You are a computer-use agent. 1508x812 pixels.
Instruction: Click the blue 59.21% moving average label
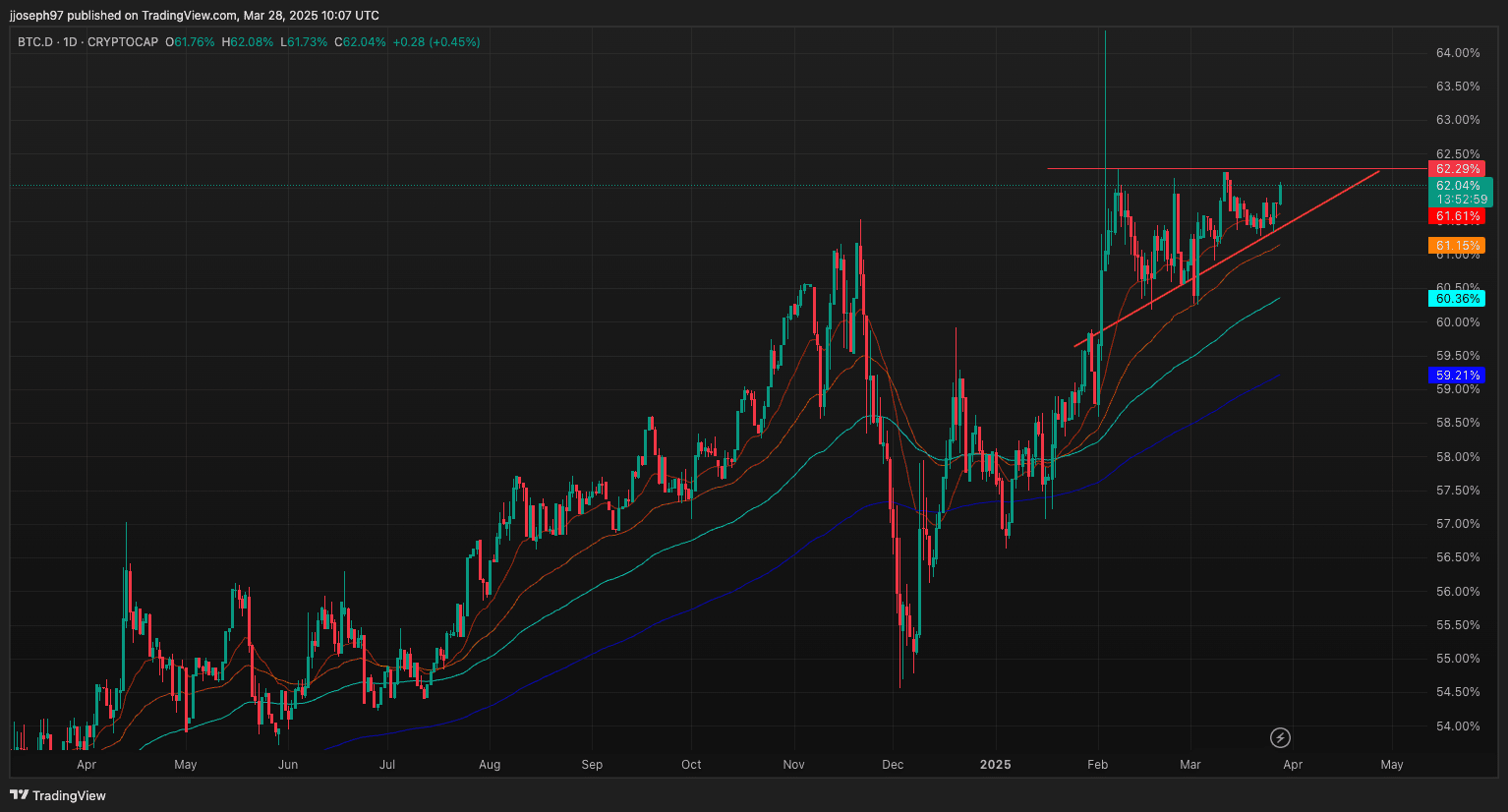[x=1457, y=375]
